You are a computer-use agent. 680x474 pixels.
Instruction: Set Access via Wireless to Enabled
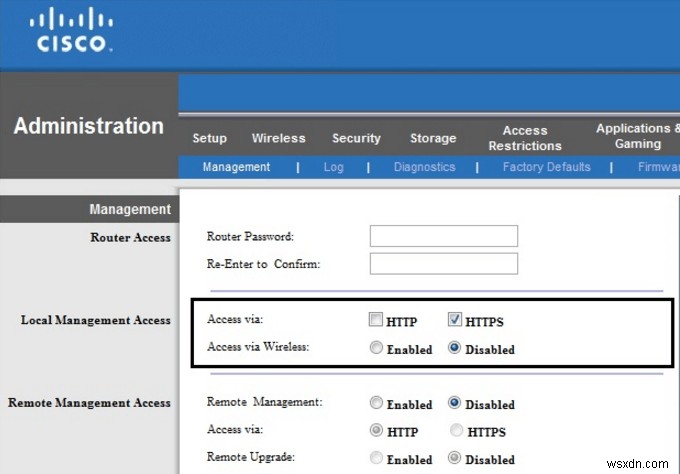pos(376,349)
